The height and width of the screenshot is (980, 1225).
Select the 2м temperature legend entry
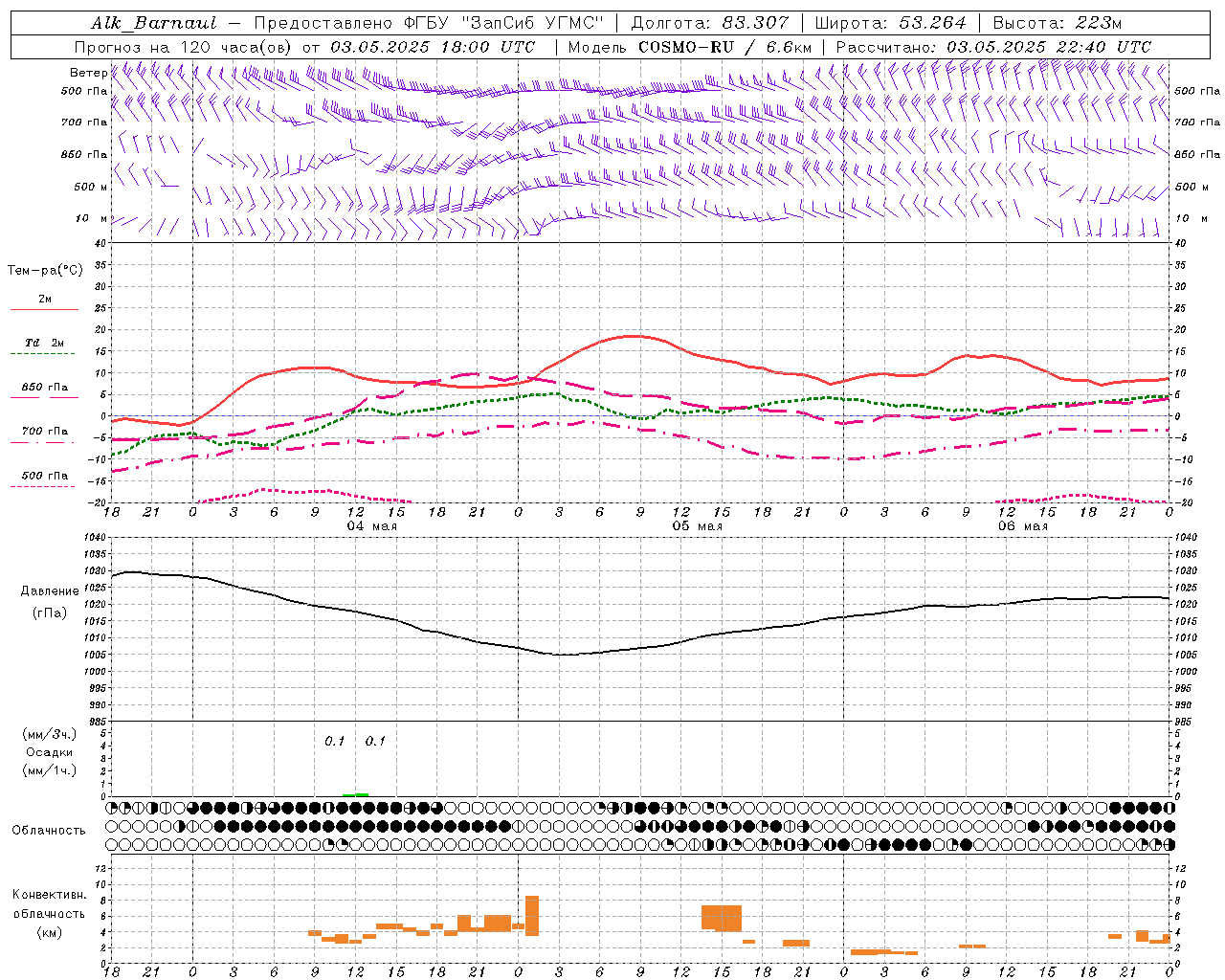45,300
